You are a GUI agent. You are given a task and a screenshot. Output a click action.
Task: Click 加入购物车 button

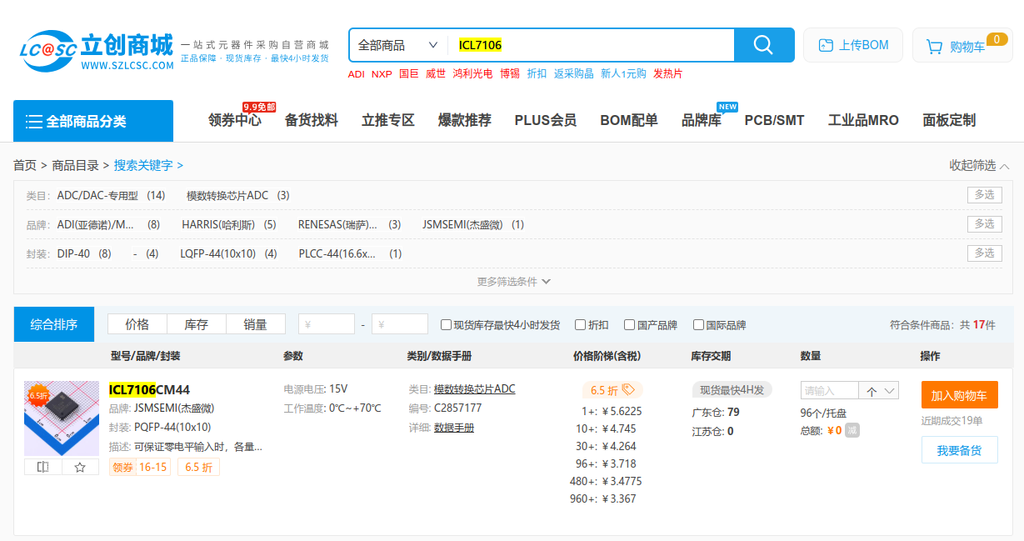(959, 395)
